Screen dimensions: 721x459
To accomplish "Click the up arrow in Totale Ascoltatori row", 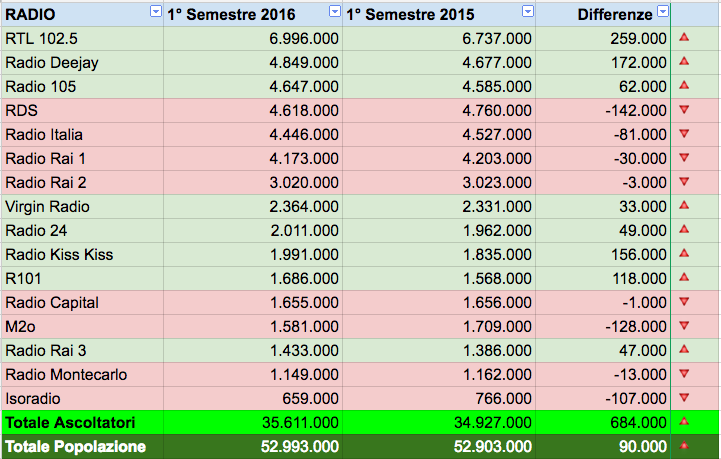I will click(684, 421).
